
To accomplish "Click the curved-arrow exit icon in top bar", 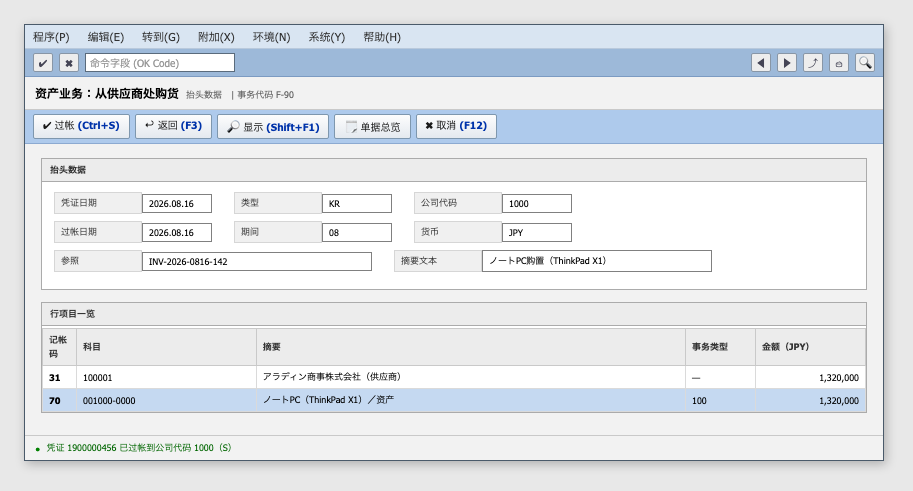I will click(x=813, y=63).
